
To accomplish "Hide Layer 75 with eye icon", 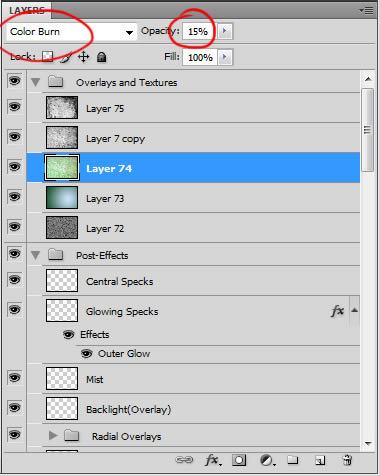I will point(14,107).
